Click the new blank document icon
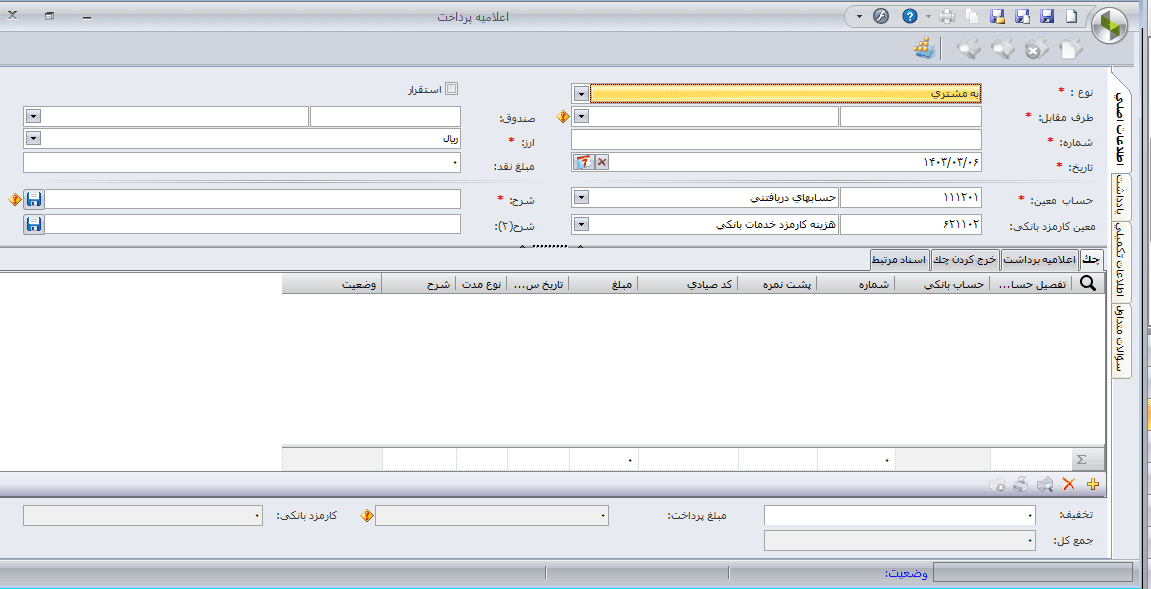This screenshot has width=1151, height=589. [1071, 16]
